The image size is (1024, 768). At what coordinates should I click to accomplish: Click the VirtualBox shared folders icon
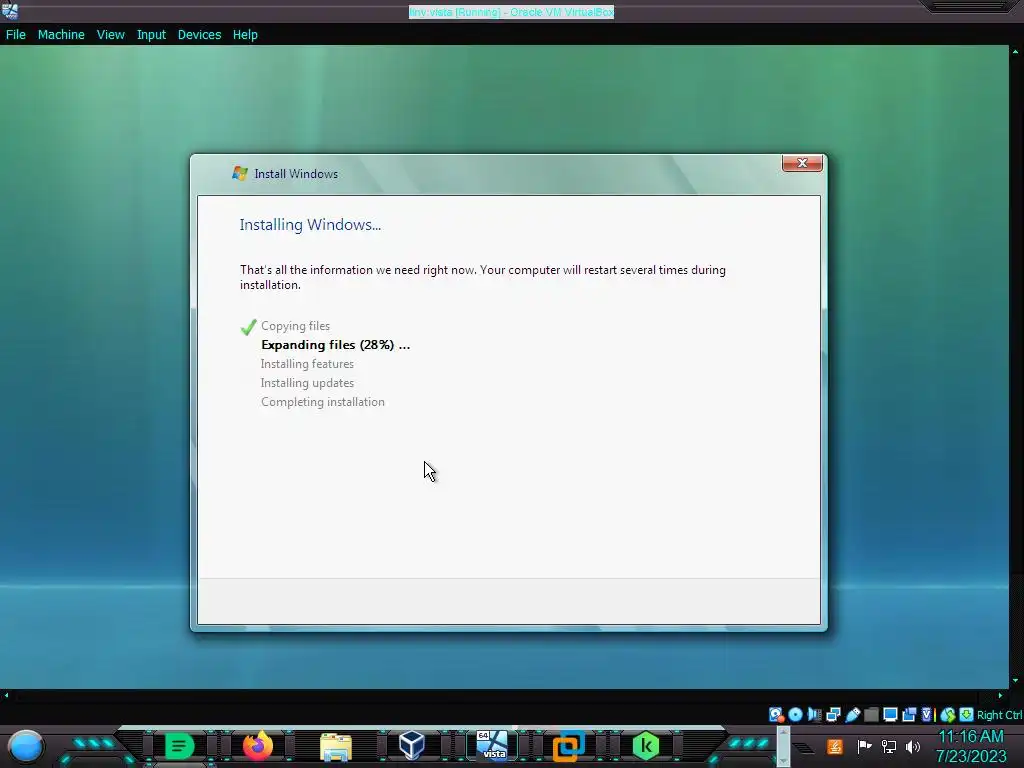[871, 714]
